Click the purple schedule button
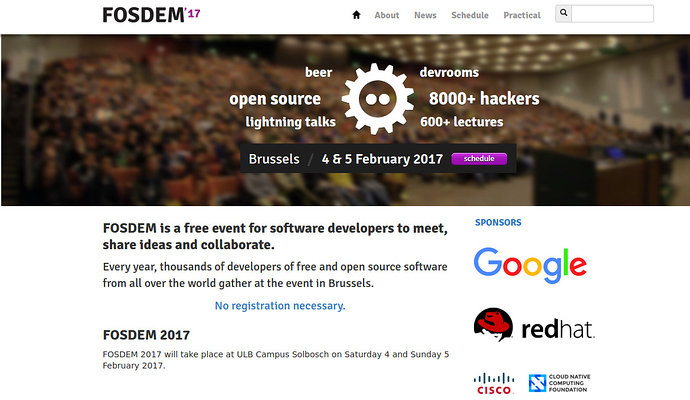 (479, 158)
